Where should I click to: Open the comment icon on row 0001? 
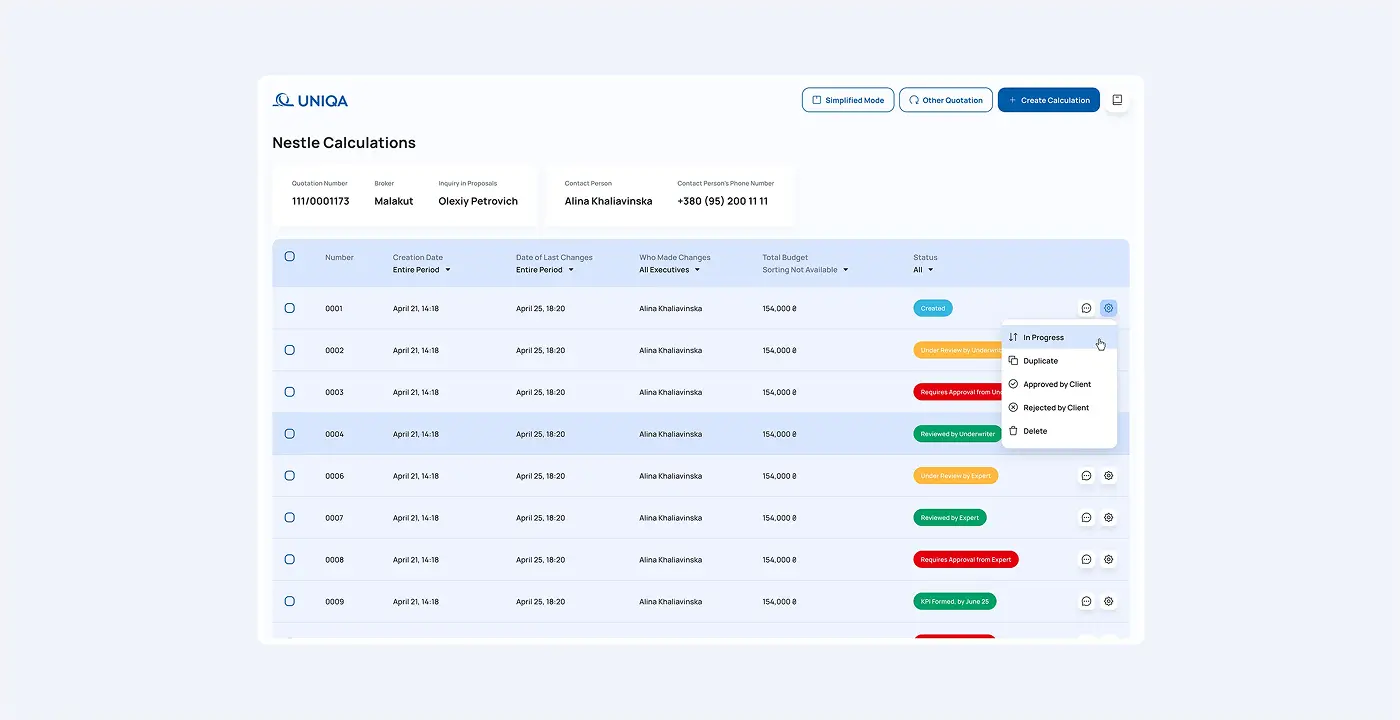[1086, 308]
